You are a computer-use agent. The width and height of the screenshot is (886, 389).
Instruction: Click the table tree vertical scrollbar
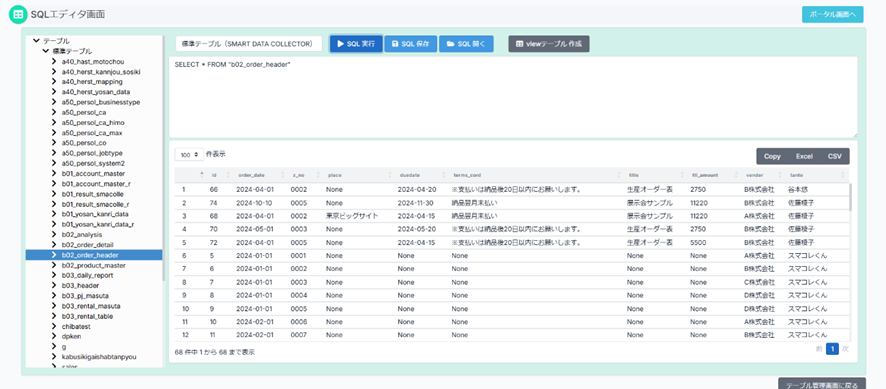pos(164,158)
